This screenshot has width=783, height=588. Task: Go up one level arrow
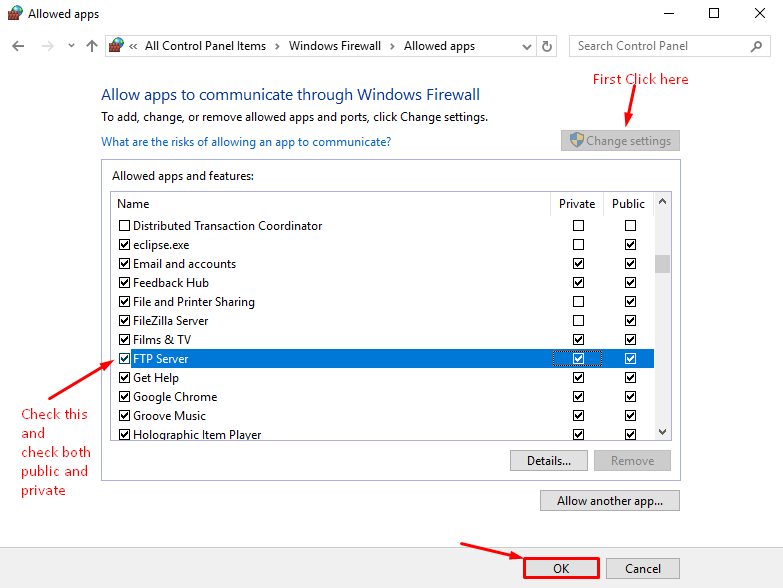tap(92, 46)
